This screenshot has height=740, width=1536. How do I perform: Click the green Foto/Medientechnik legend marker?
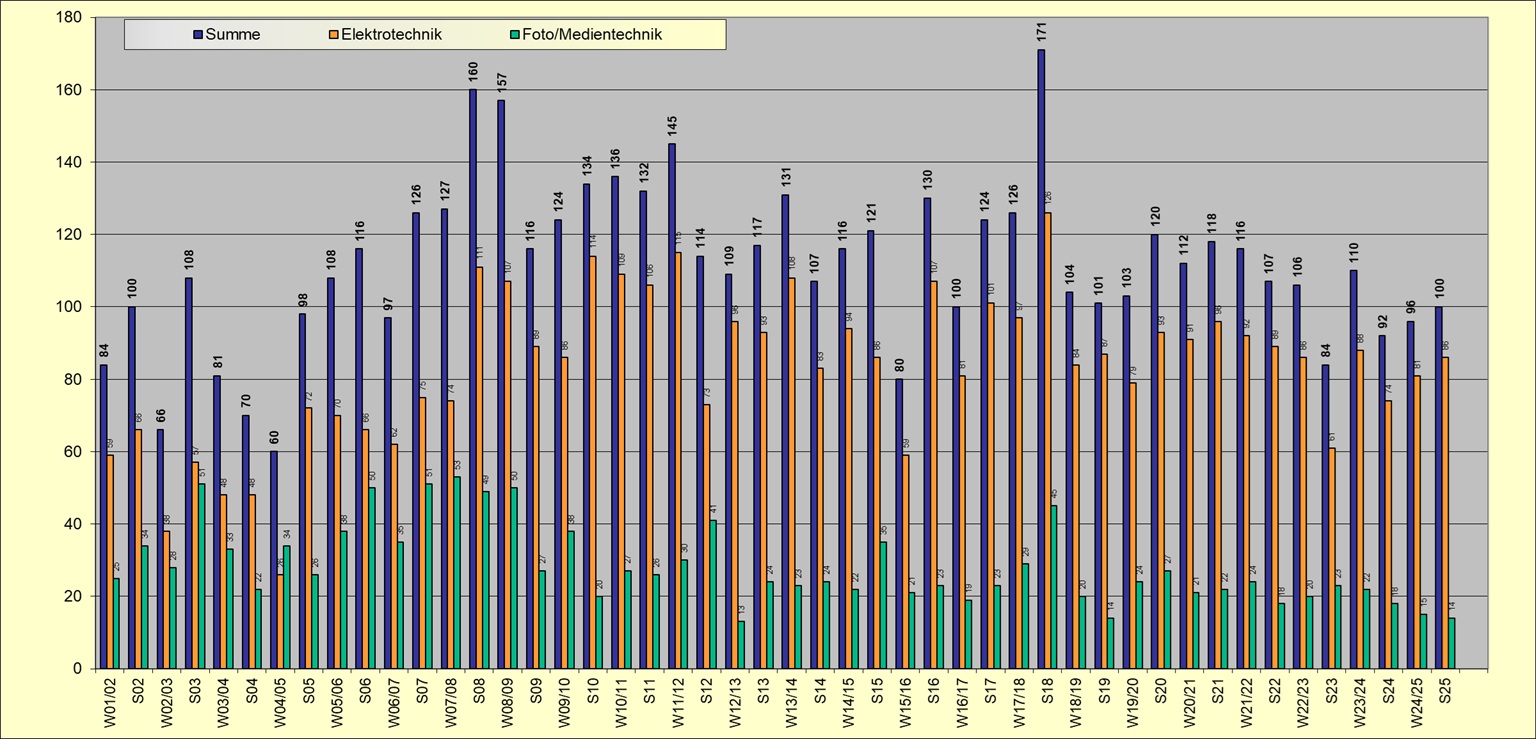pyautogui.click(x=514, y=35)
